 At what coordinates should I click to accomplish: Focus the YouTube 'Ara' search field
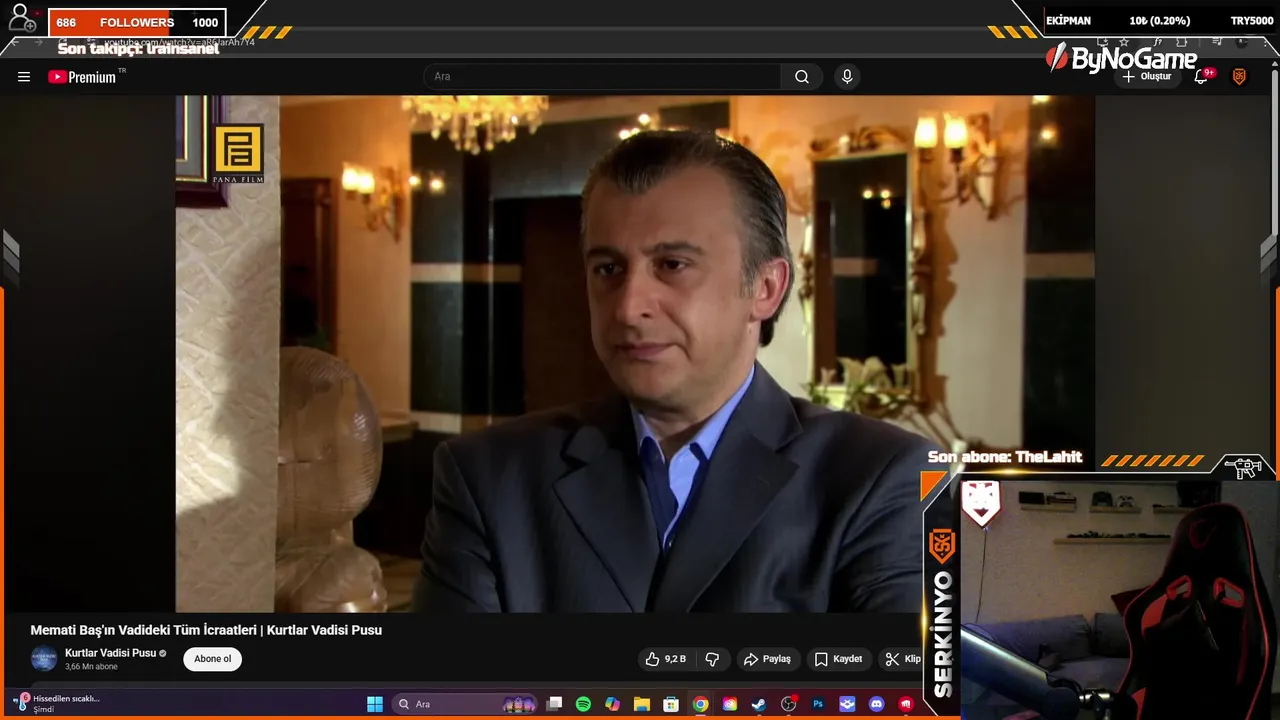(x=602, y=77)
